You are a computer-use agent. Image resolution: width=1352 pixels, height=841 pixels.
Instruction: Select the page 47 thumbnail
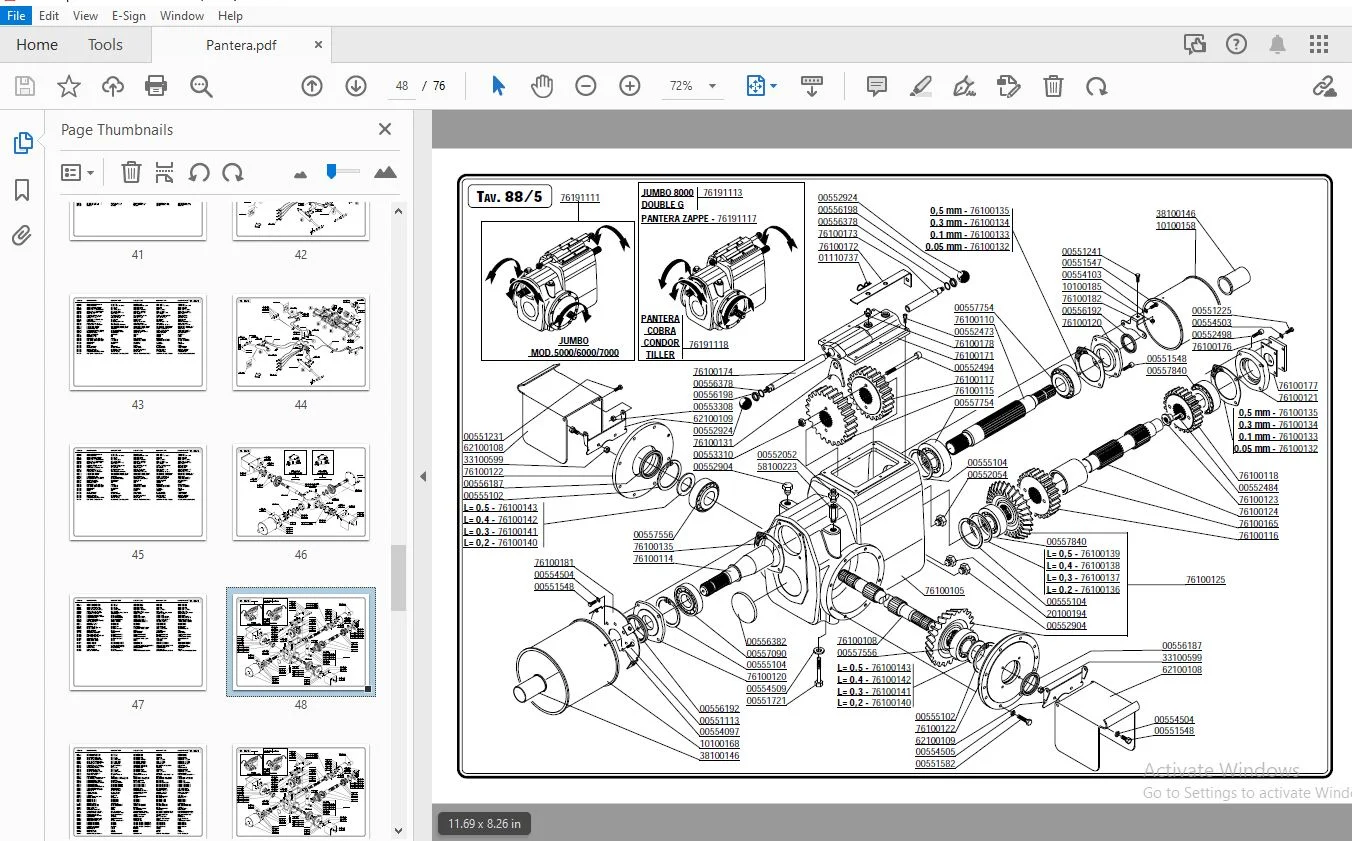[138, 642]
